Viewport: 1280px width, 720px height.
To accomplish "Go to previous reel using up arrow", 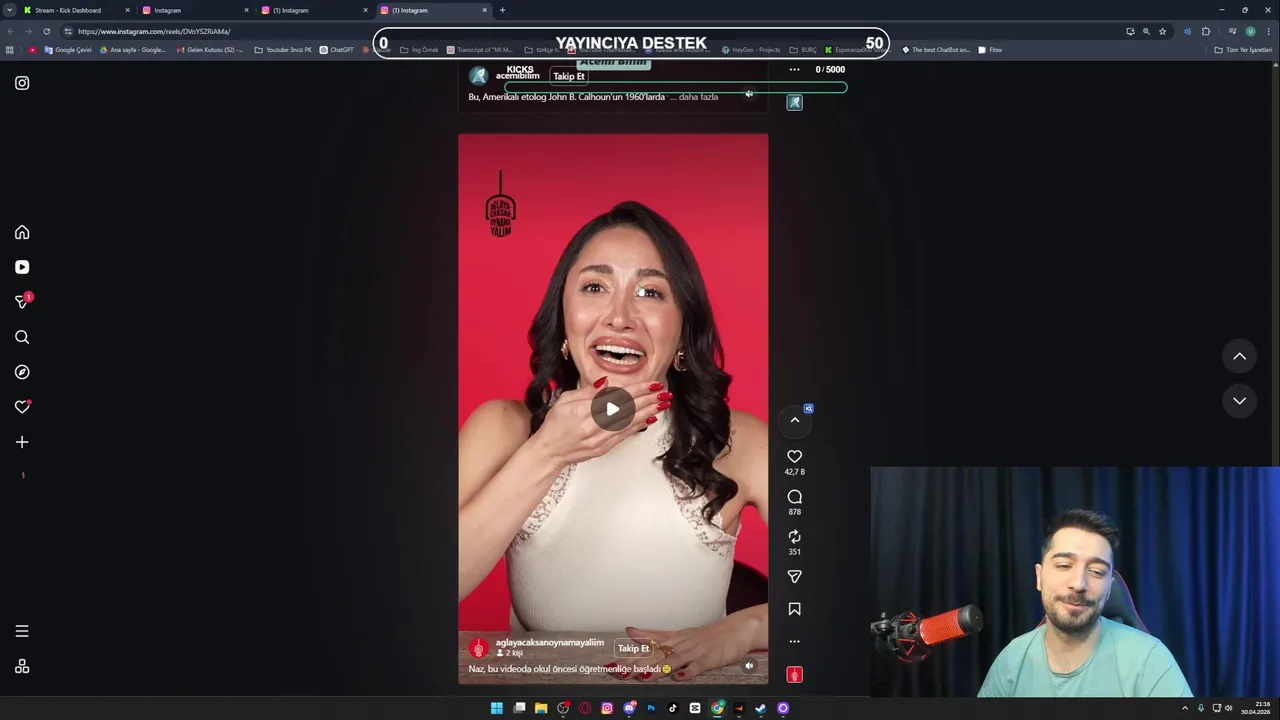I will click(1239, 356).
